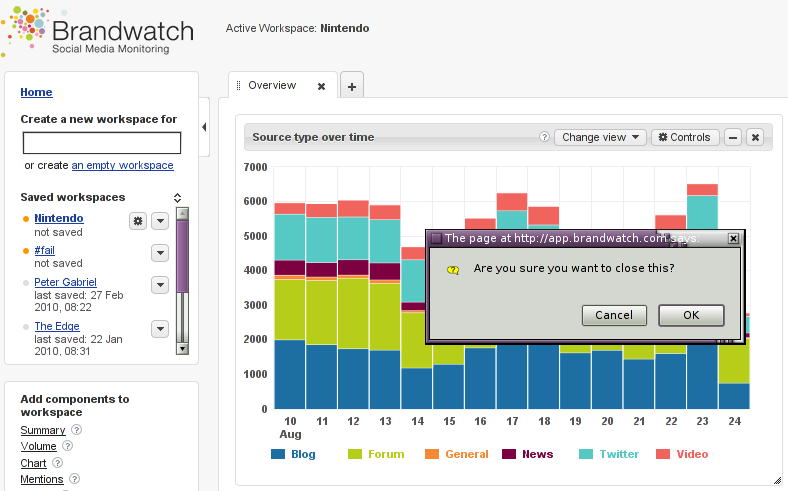Show help for Chart component
Viewport: 788px width, 491px height.
(x=57, y=462)
